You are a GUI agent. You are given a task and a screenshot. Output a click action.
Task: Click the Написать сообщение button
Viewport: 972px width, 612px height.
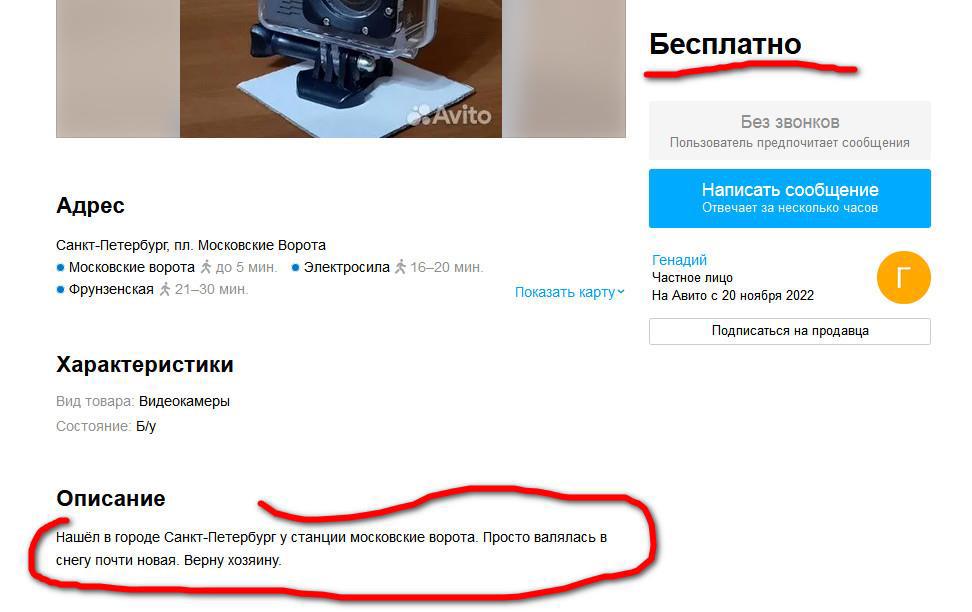[789, 198]
